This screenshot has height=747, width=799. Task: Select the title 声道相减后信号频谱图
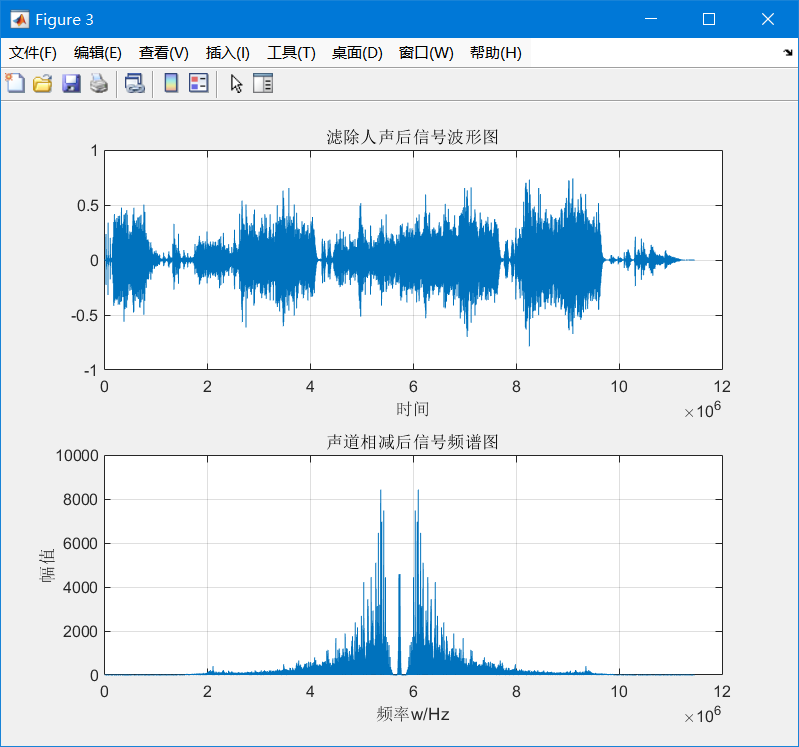click(413, 442)
